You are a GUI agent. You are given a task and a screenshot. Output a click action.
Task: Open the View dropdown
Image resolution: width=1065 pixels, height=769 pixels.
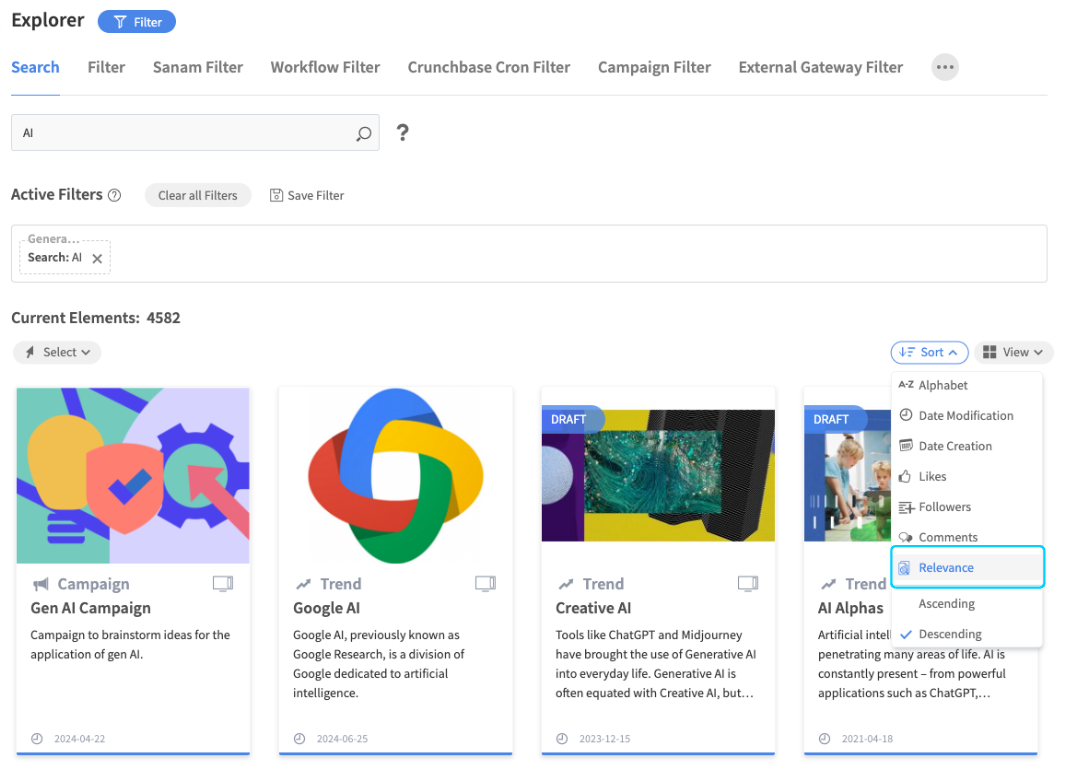point(1013,352)
